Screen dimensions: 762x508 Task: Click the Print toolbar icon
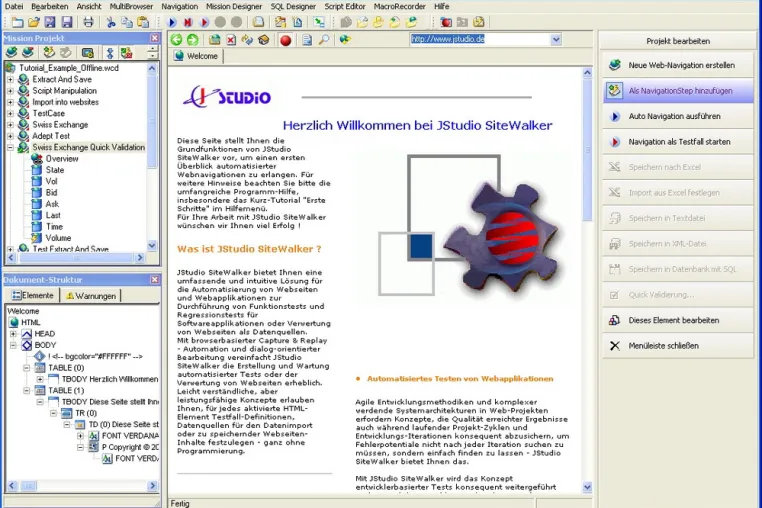(x=88, y=22)
